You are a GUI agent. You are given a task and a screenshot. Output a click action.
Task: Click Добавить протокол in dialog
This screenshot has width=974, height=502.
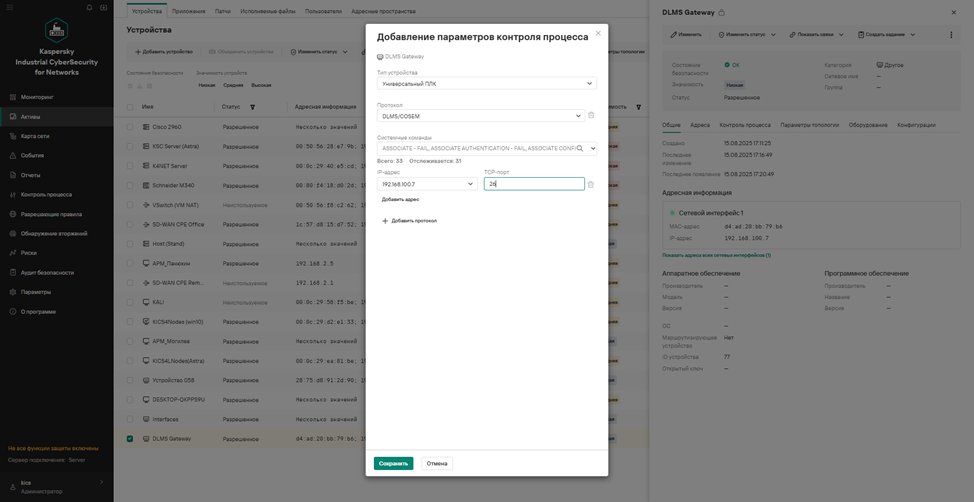pos(409,221)
